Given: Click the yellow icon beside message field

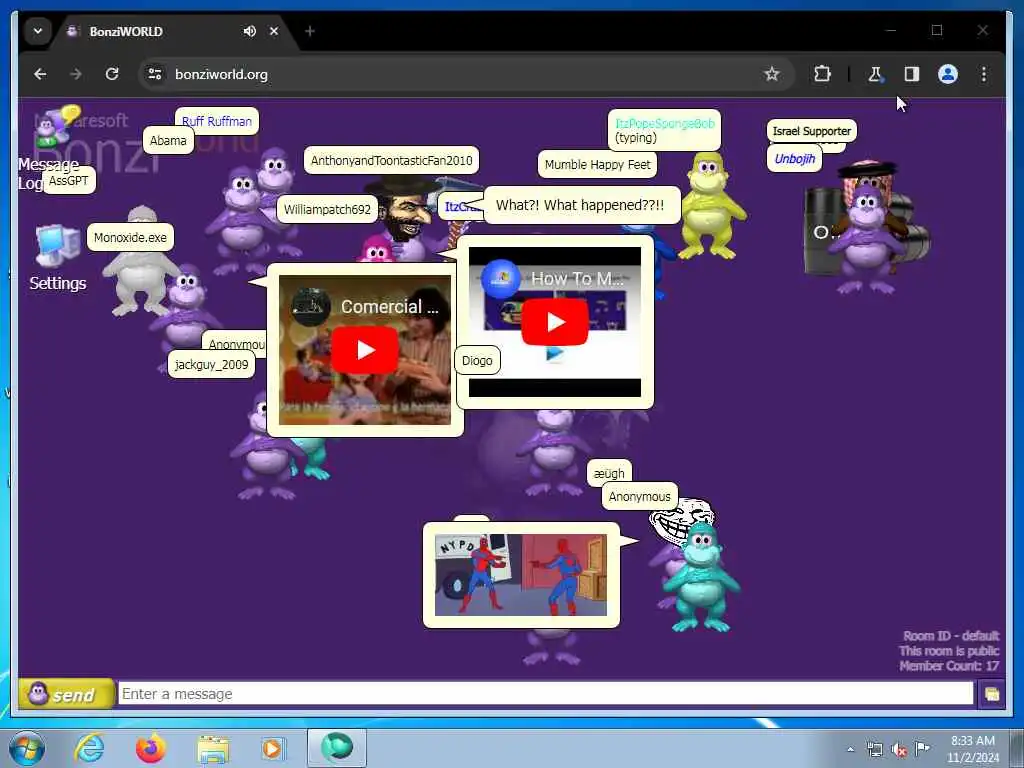Looking at the screenshot, I should pos(991,694).
